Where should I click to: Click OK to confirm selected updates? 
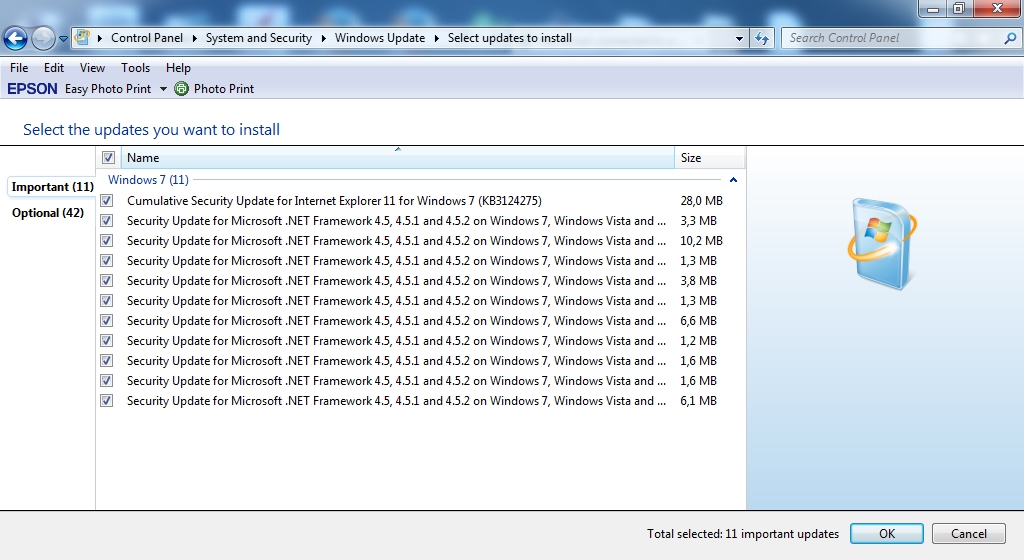tap(886, 534)
